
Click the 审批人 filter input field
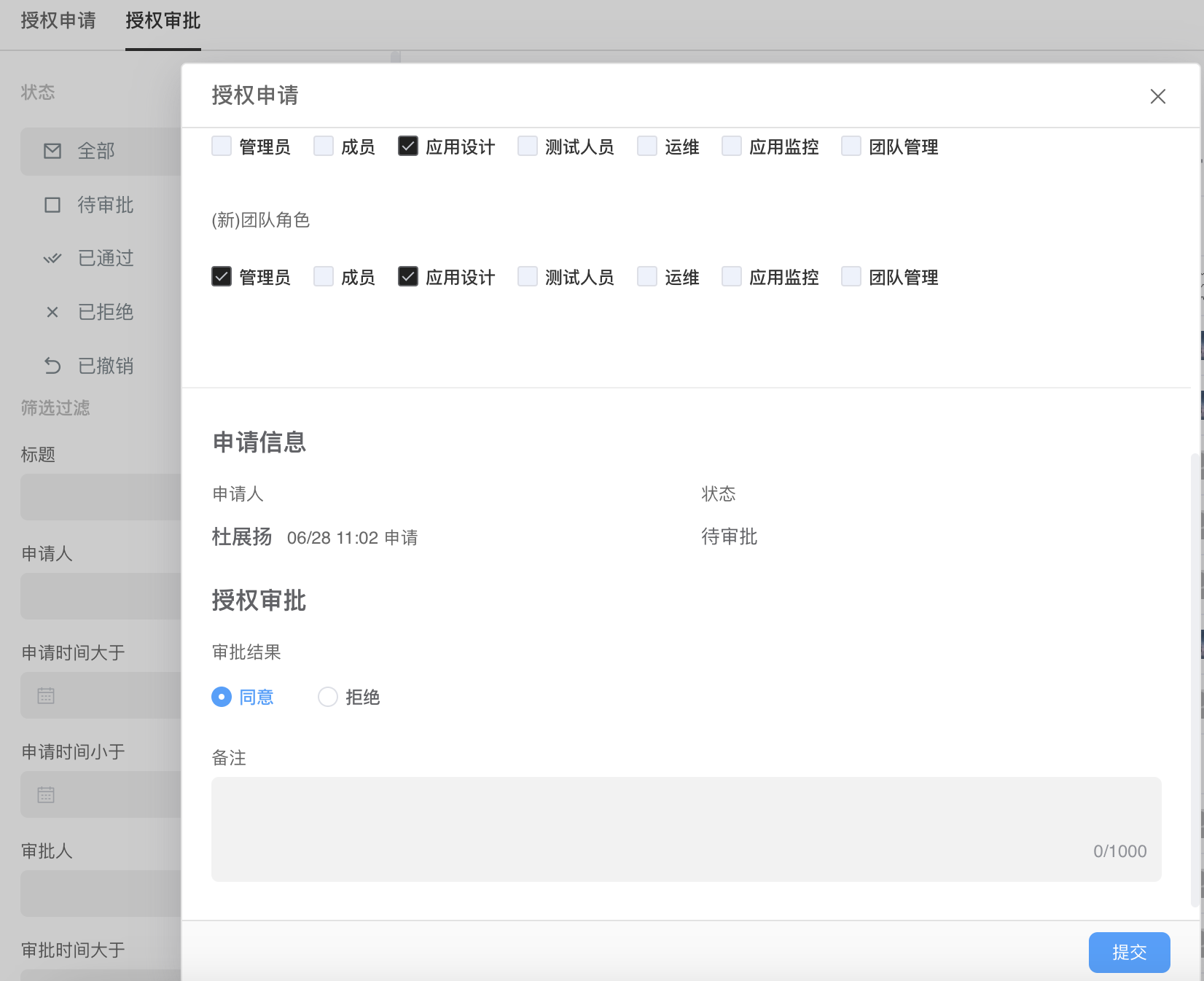click(102, 893)
